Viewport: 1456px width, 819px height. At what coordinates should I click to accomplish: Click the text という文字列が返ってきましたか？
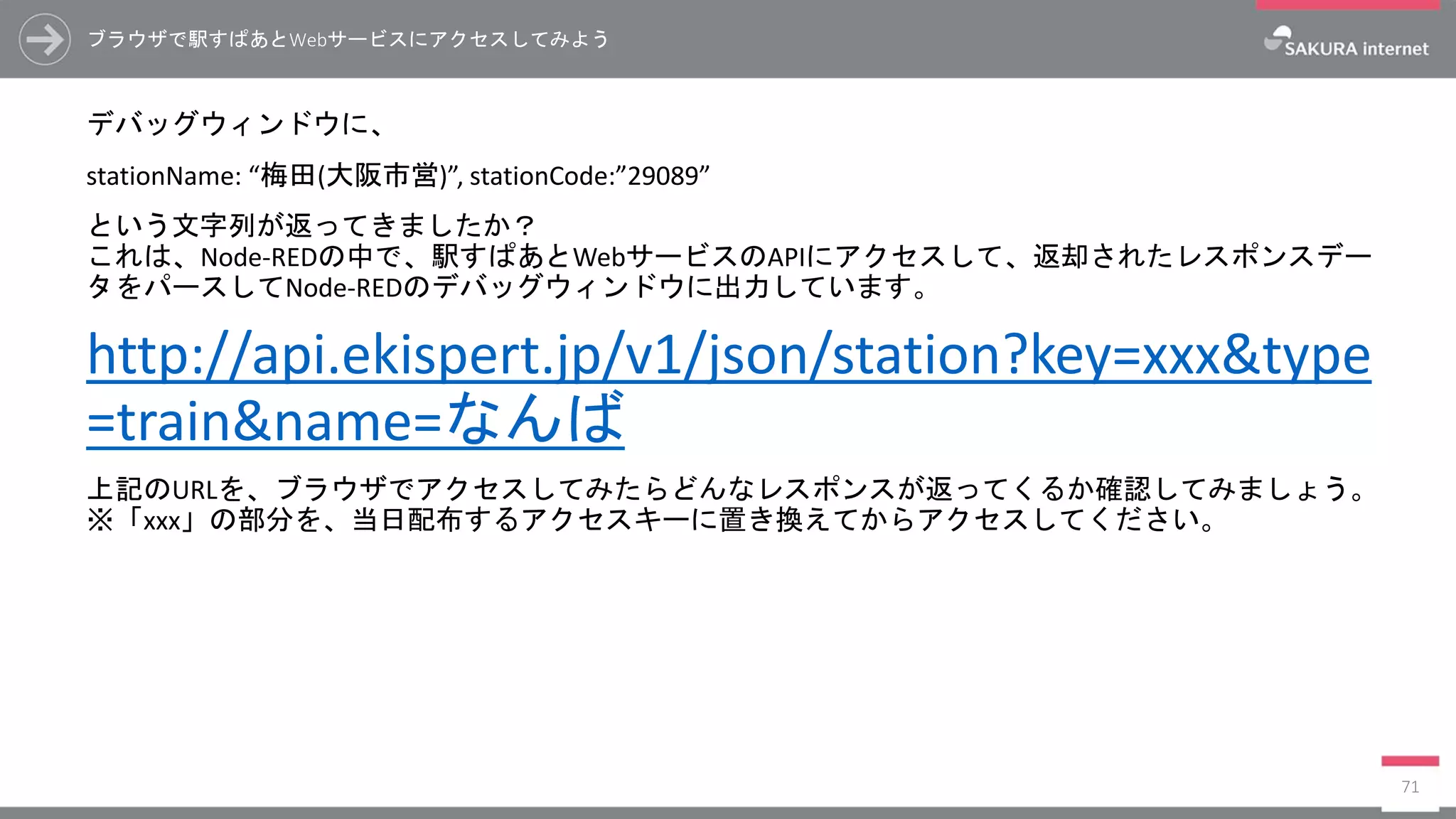click(311, 225)
